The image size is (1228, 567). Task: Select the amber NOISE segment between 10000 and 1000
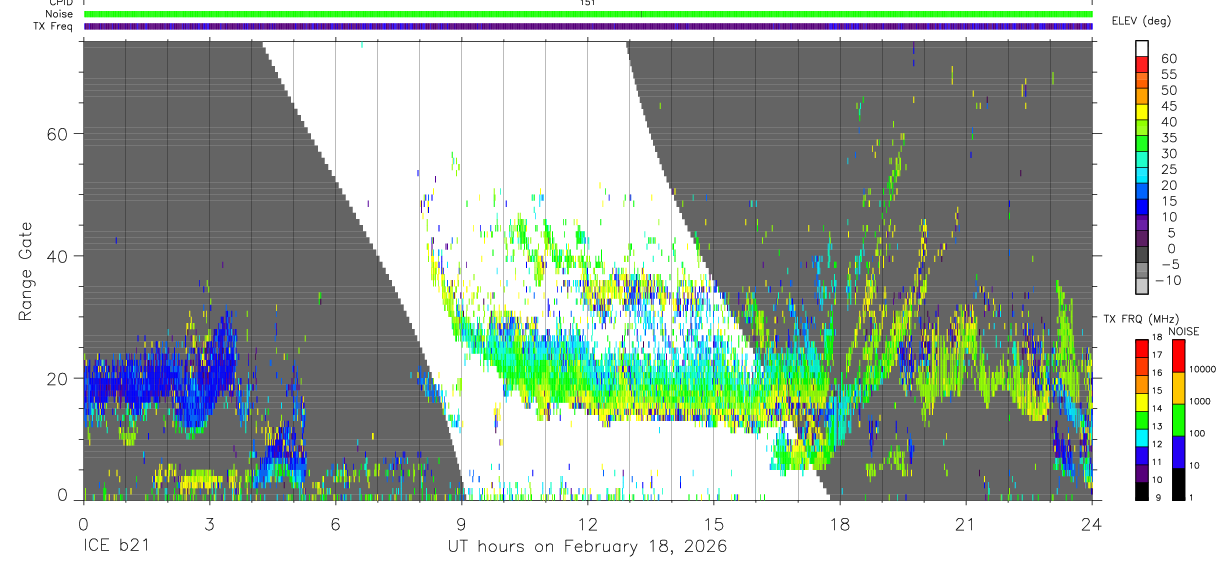pos(1177,388)
